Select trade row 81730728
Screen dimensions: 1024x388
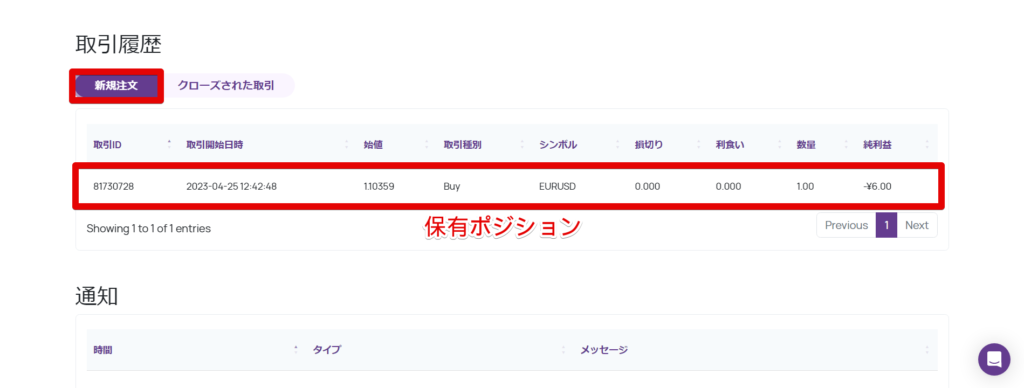point(507,186)
